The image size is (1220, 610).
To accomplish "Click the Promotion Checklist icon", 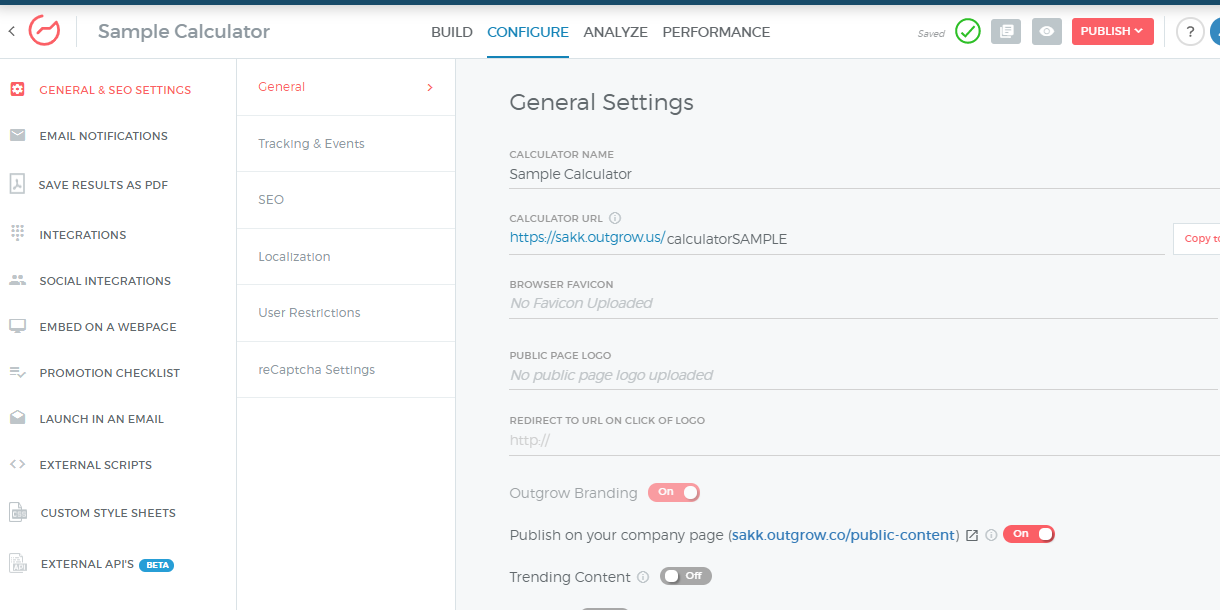I will tap(17, 372).
